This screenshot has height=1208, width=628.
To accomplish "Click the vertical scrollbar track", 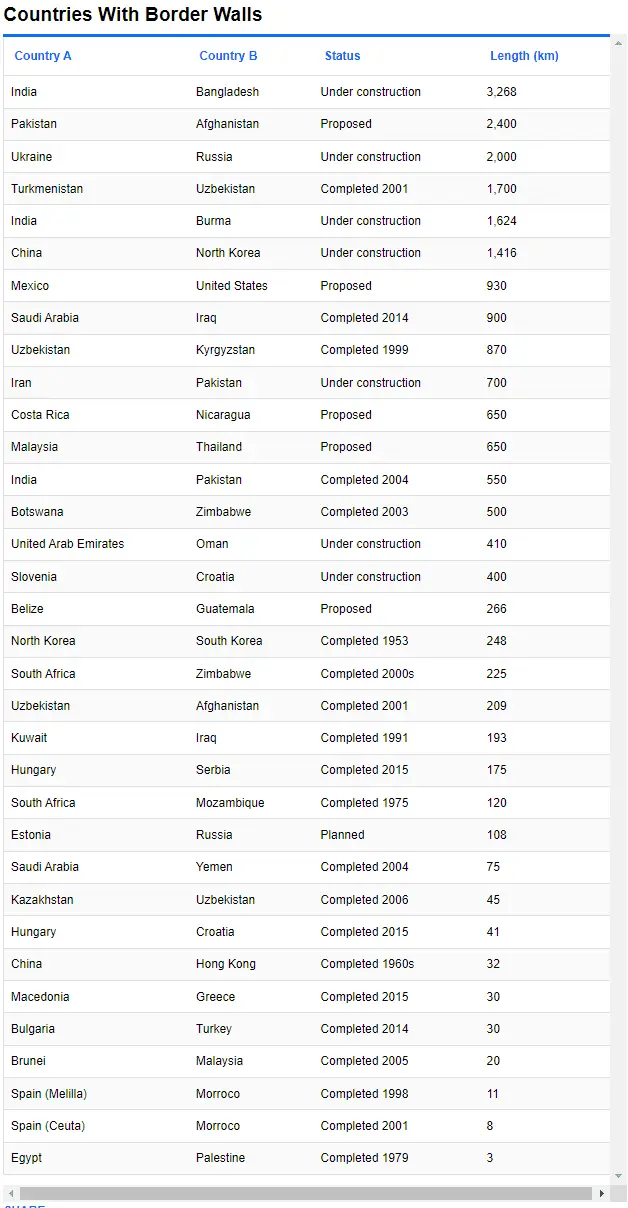I will coord(619,600).
